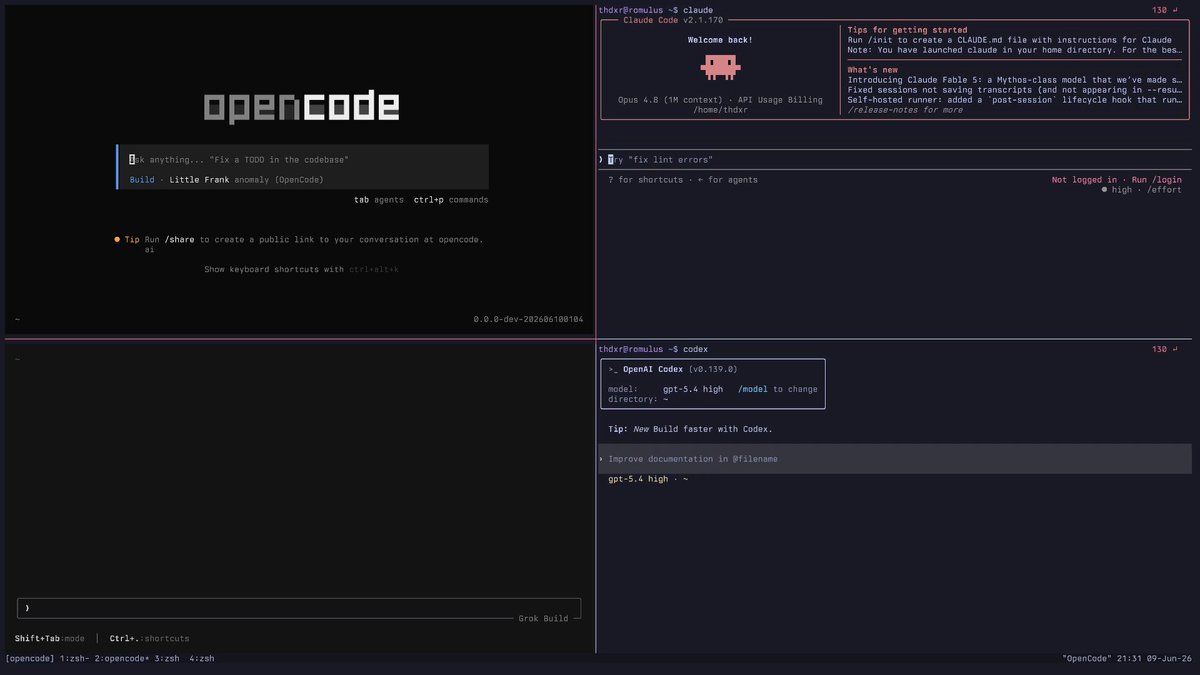The width and height of the screenshot is (1200, 675).
Task: Click 'Shift+Tab:mode' hint in Grok pane
Action: point(50,638)
